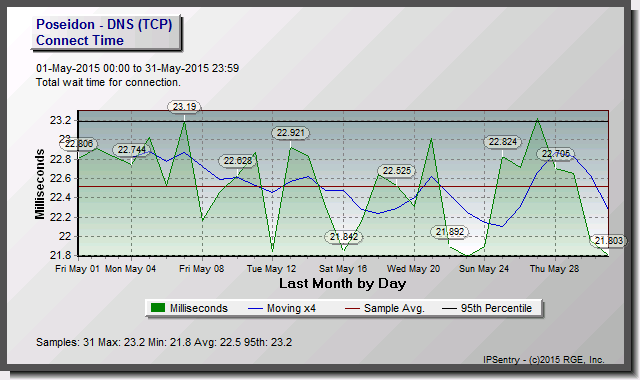Click the Last Month by Day axis title
This screenshot has width=640, height=380.
[x=342, y=283]
